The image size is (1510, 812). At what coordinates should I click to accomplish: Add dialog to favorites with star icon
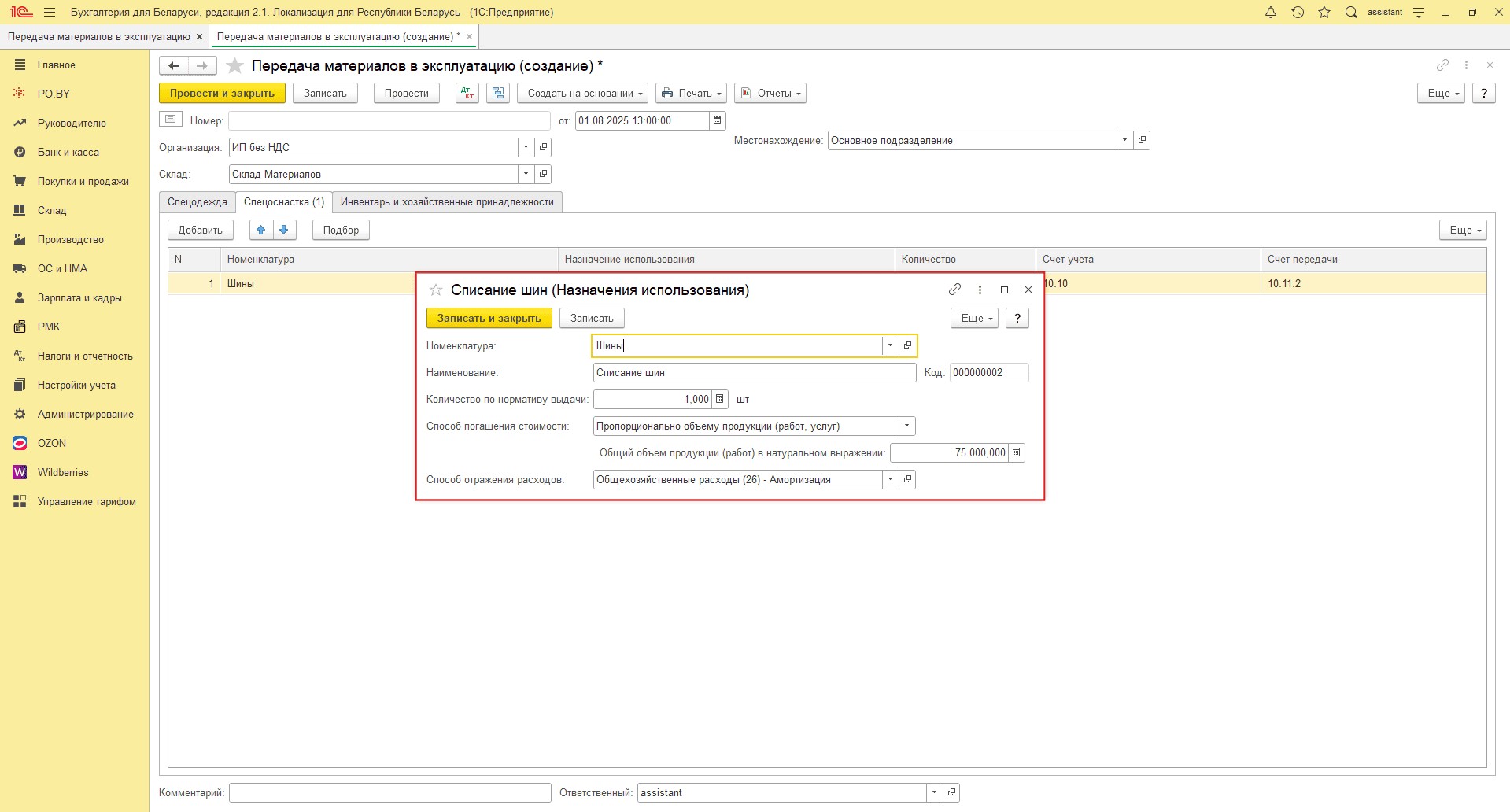tap(436, 290)
